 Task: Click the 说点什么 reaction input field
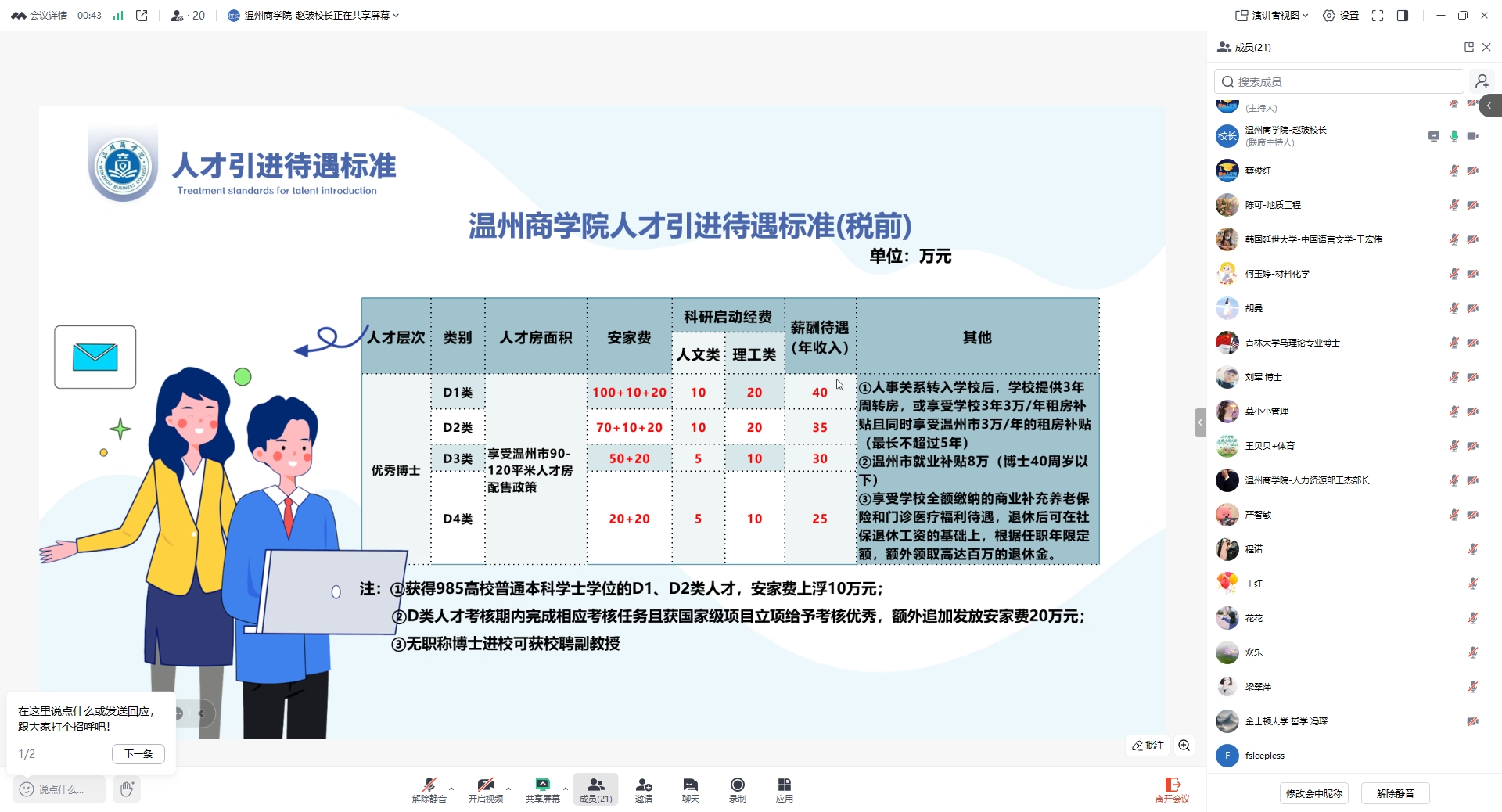tap(59, 789)
